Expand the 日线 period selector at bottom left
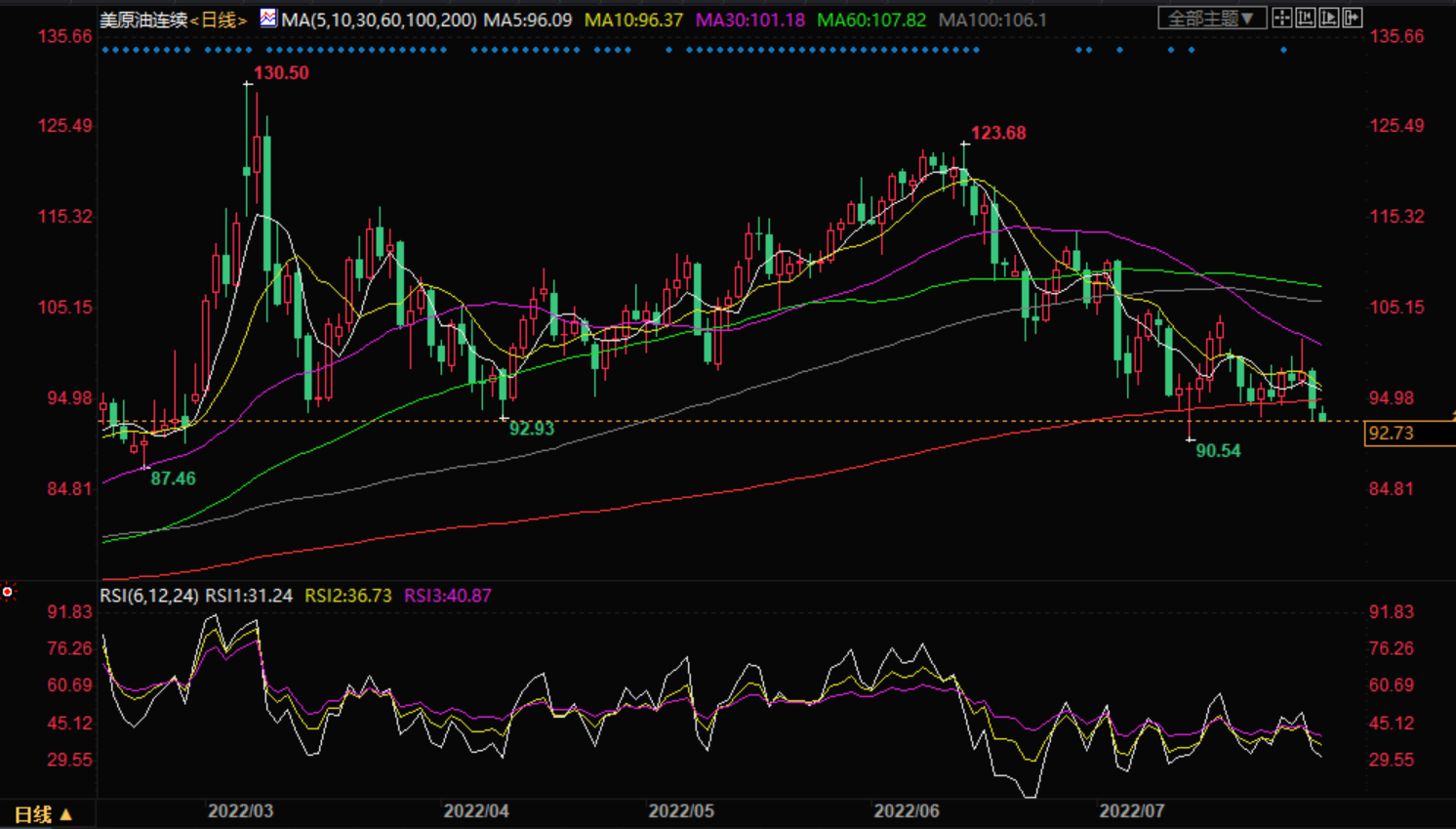 43,814
